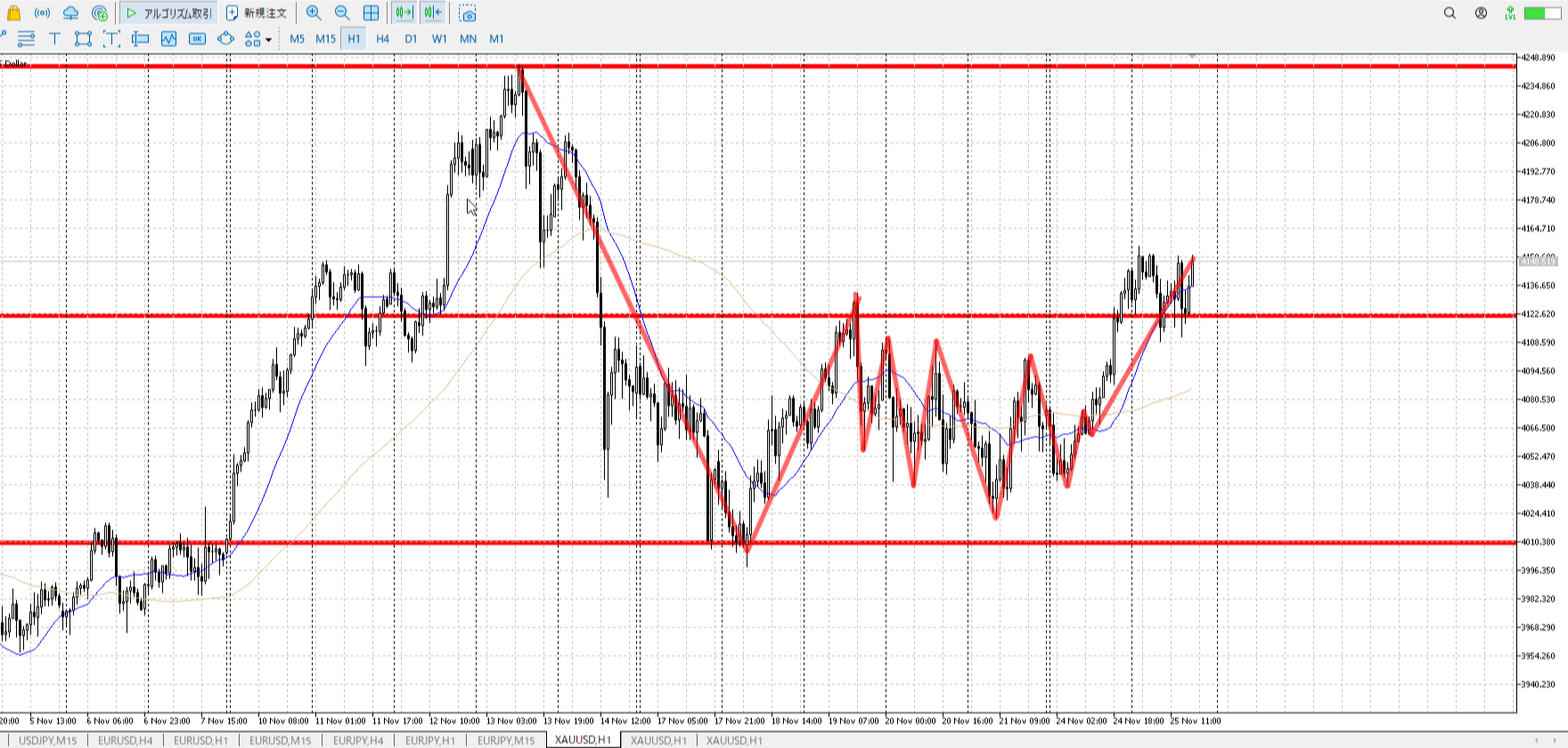Open the market shopping bag icon
This screenshot has height=748, width=1568.
coord(13,13)
